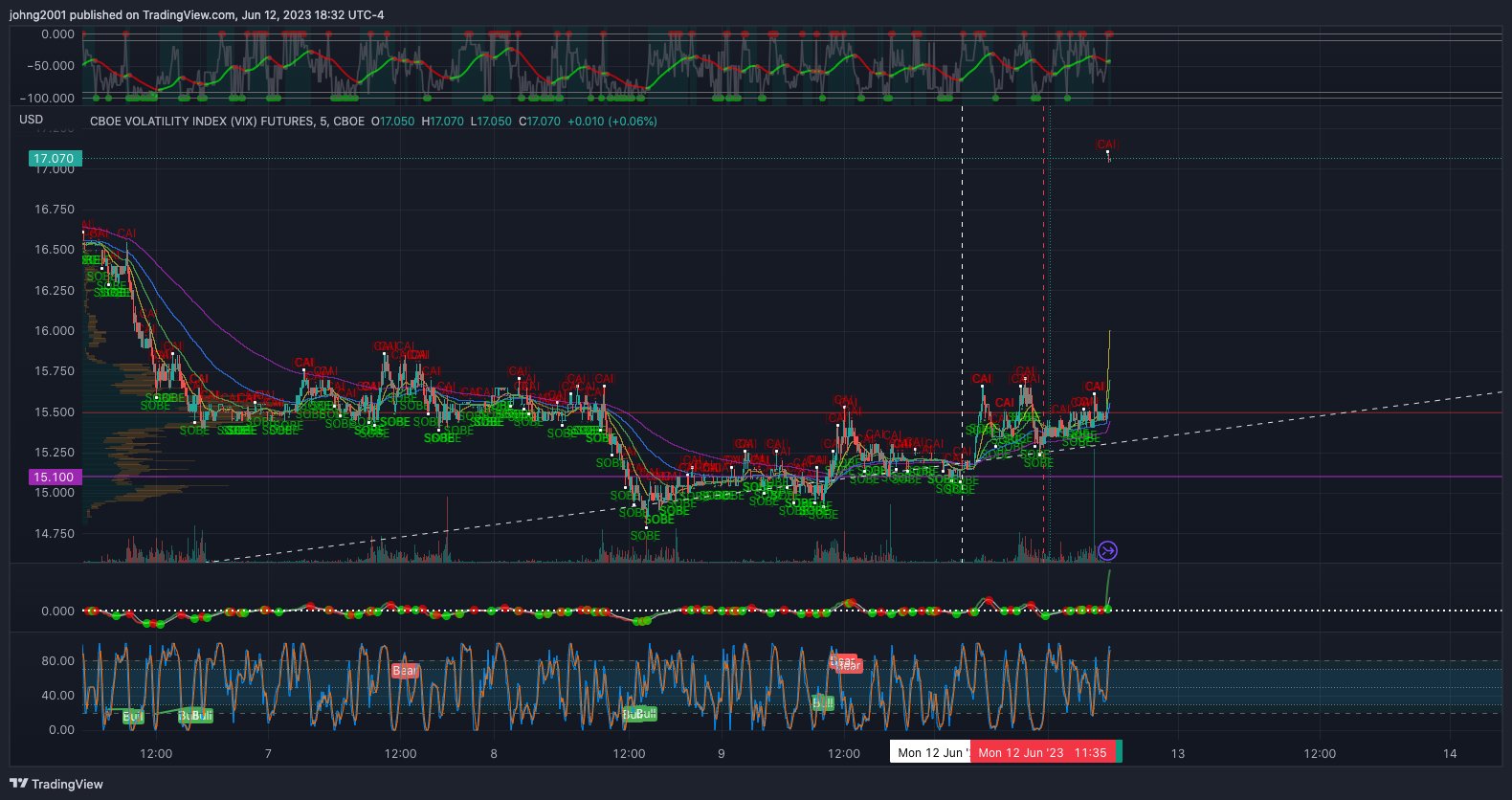
Task: Click the isolated CAI label near the 17.070 price
Action: 1107,144
